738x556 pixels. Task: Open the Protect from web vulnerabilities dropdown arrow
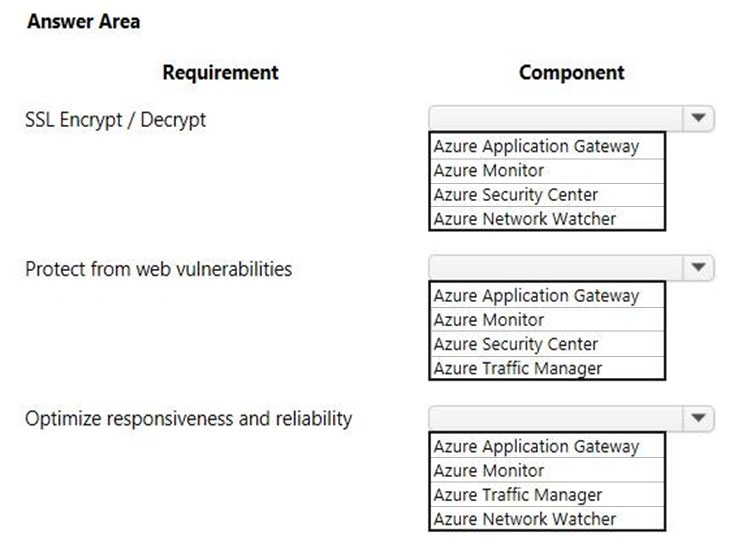pos(698,267)
